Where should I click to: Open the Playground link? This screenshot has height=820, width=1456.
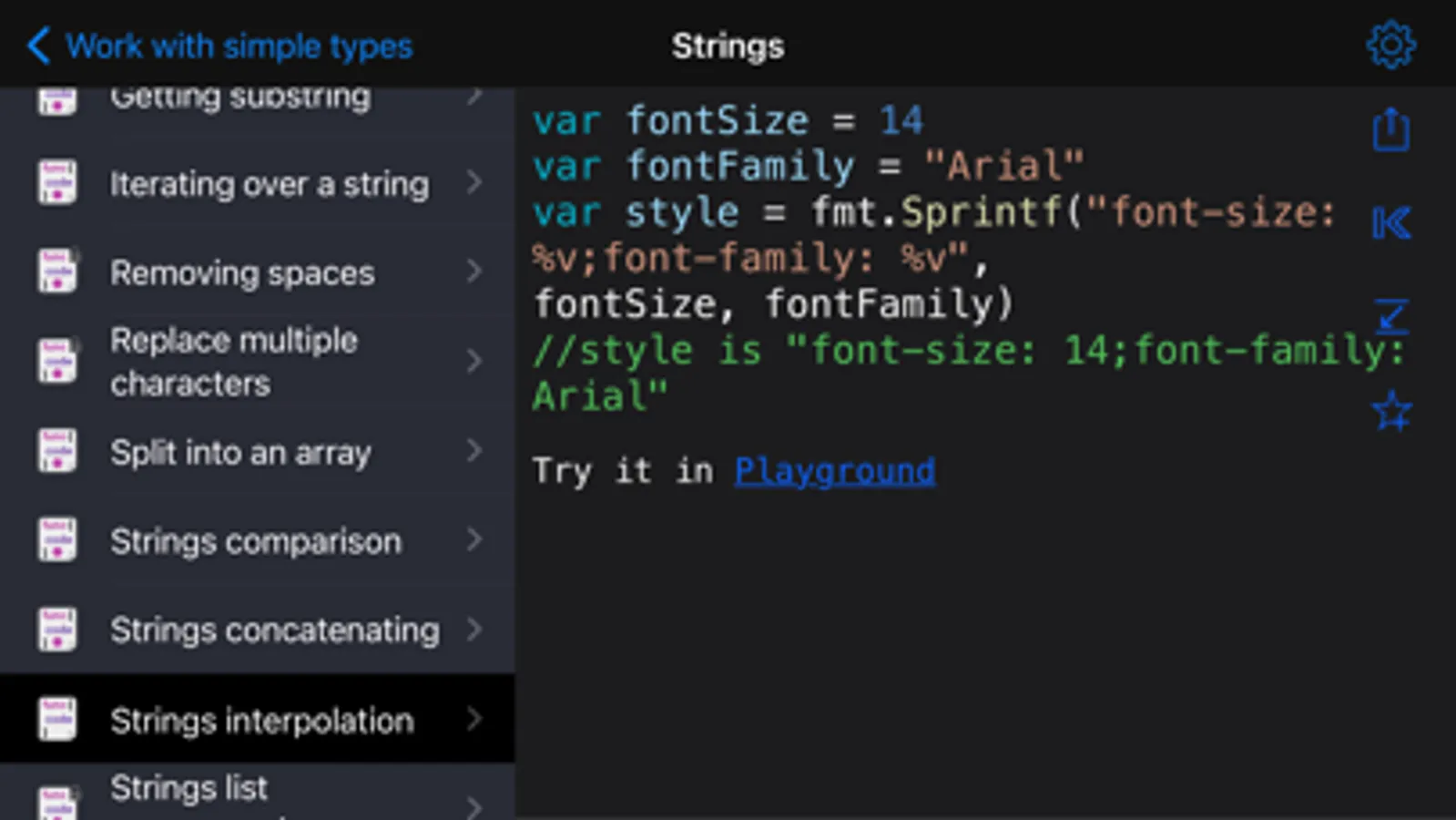[x=834, y=471]
